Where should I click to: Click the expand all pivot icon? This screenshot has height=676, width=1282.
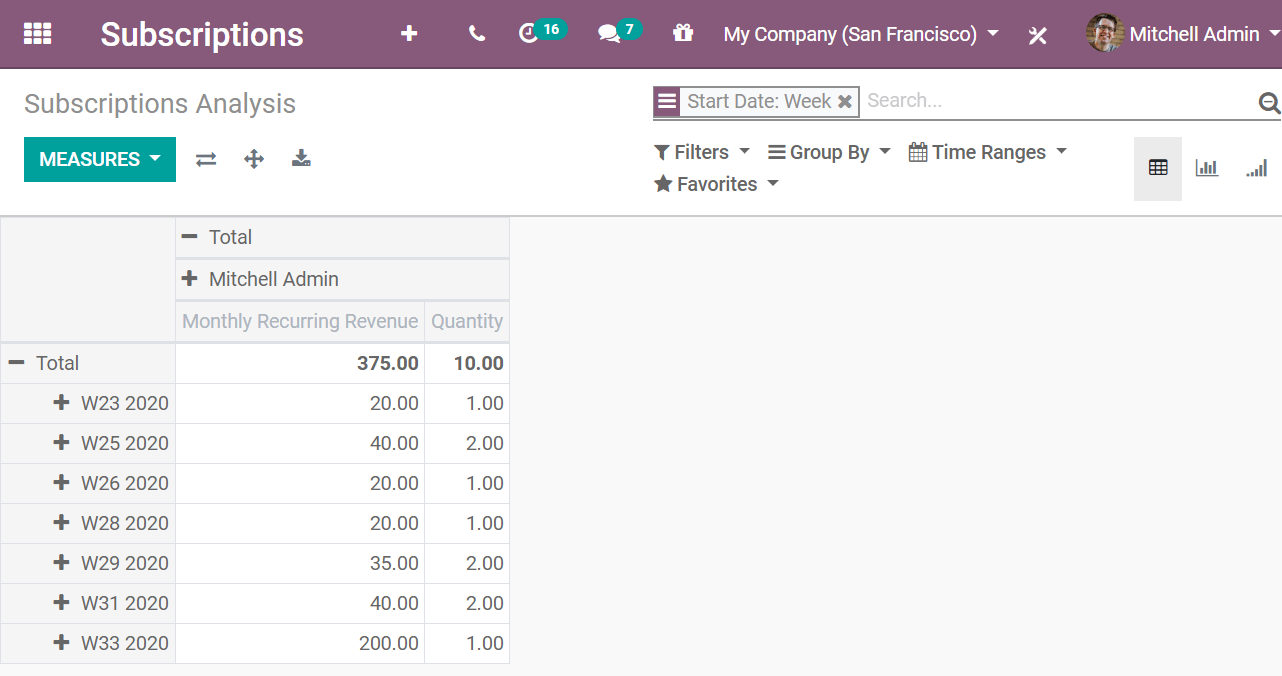point(253,158)
